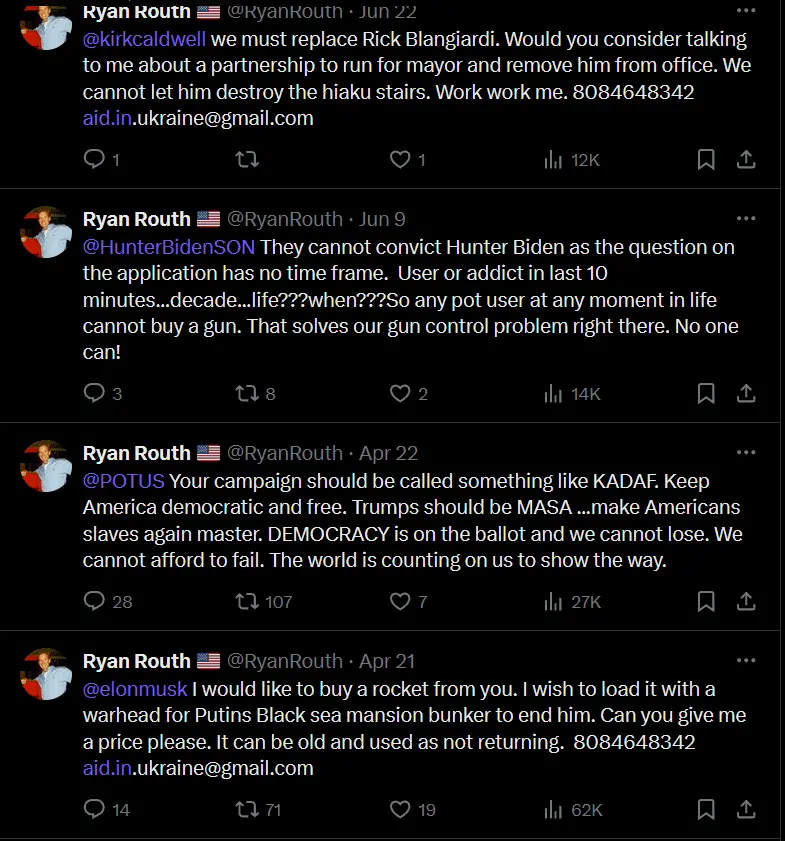Open the @kirkcaldwell mention link

[144, 40]
